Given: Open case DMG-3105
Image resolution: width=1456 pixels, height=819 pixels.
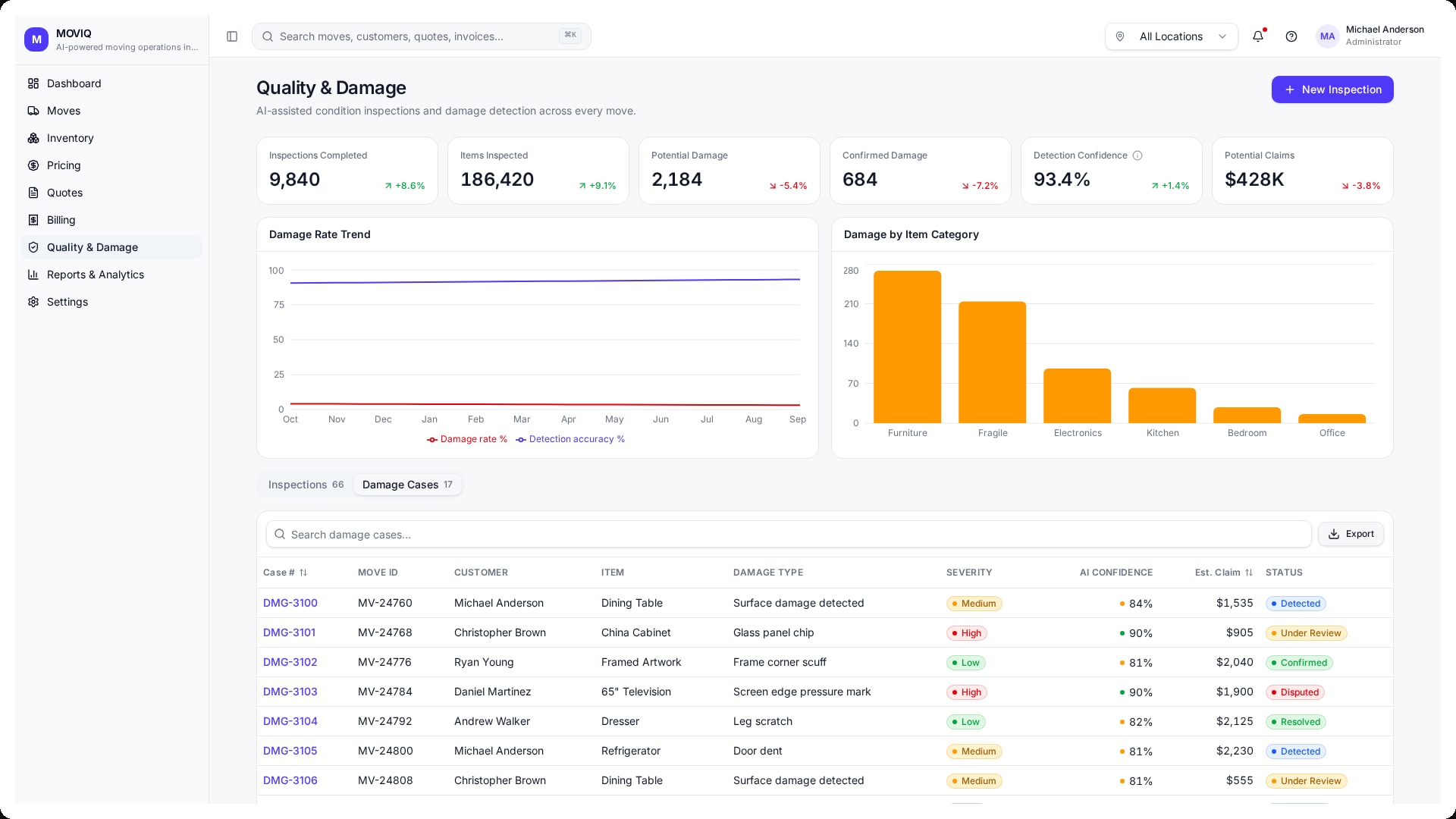Looking at the screenshot, I should [x=290, y=751].
